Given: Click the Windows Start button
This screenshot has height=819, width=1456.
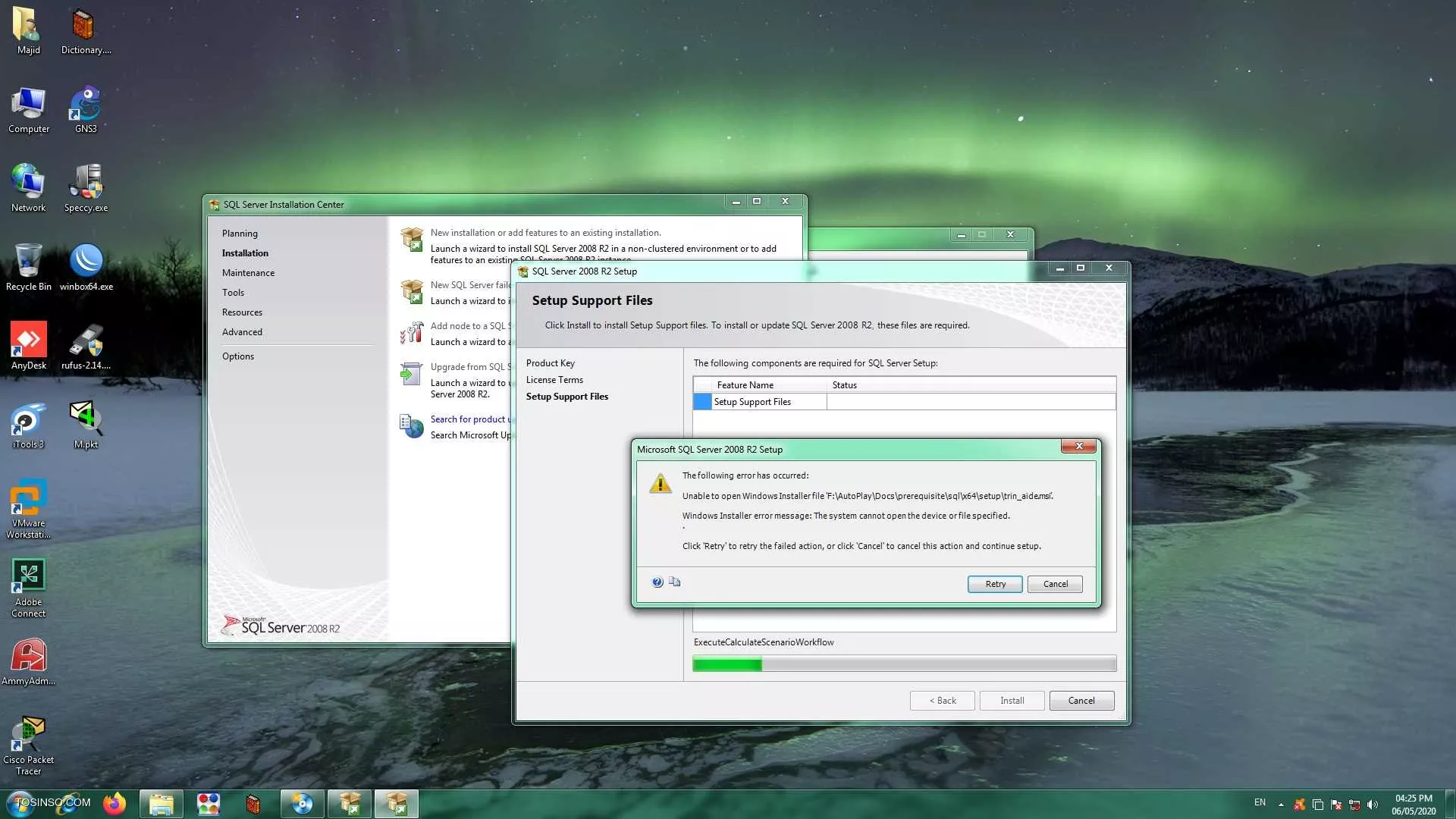Looking at the screenshot, I should pos(20,804).
